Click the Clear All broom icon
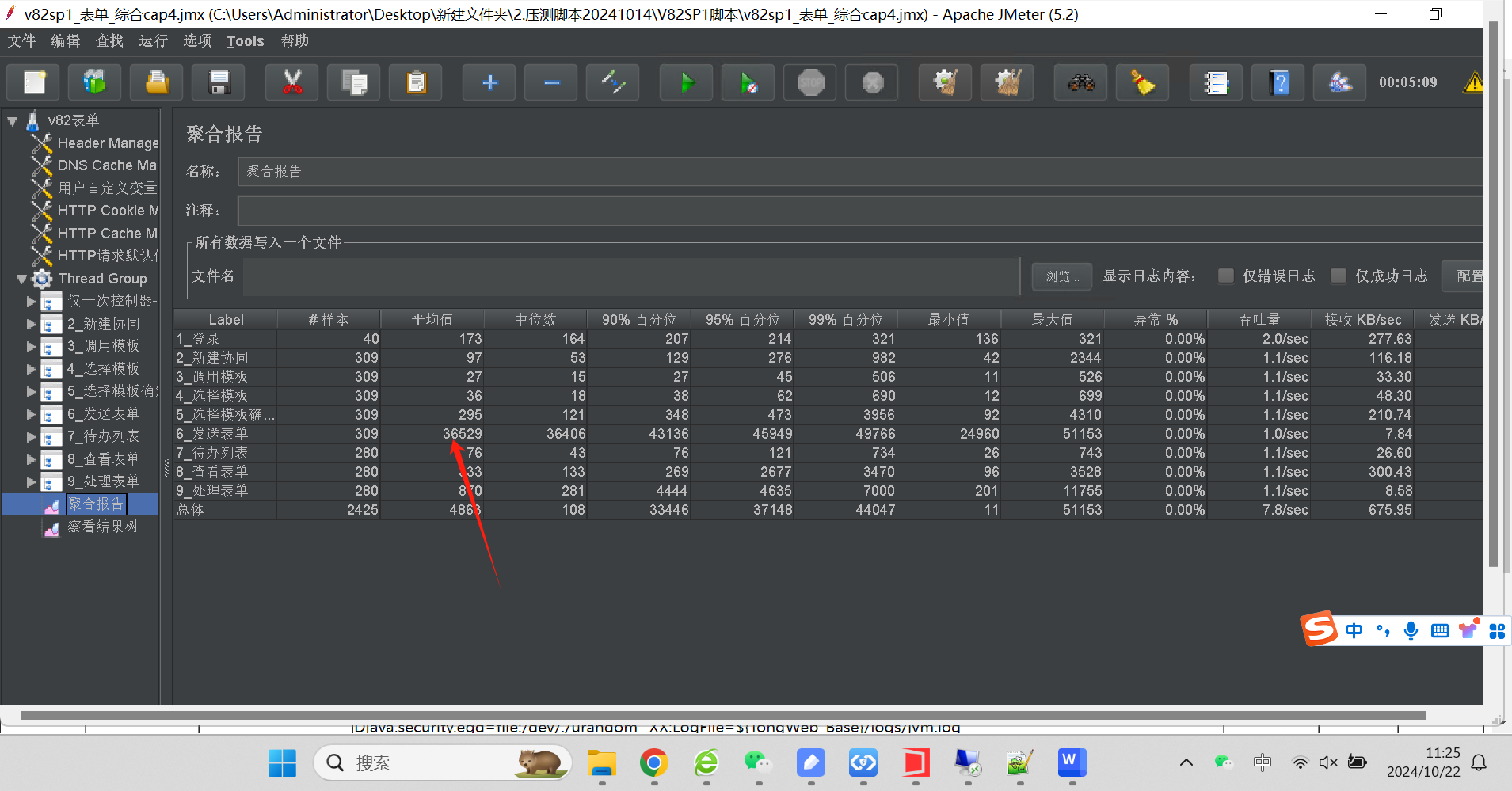Screen dimensions: 1512x791 point(1007,82)
